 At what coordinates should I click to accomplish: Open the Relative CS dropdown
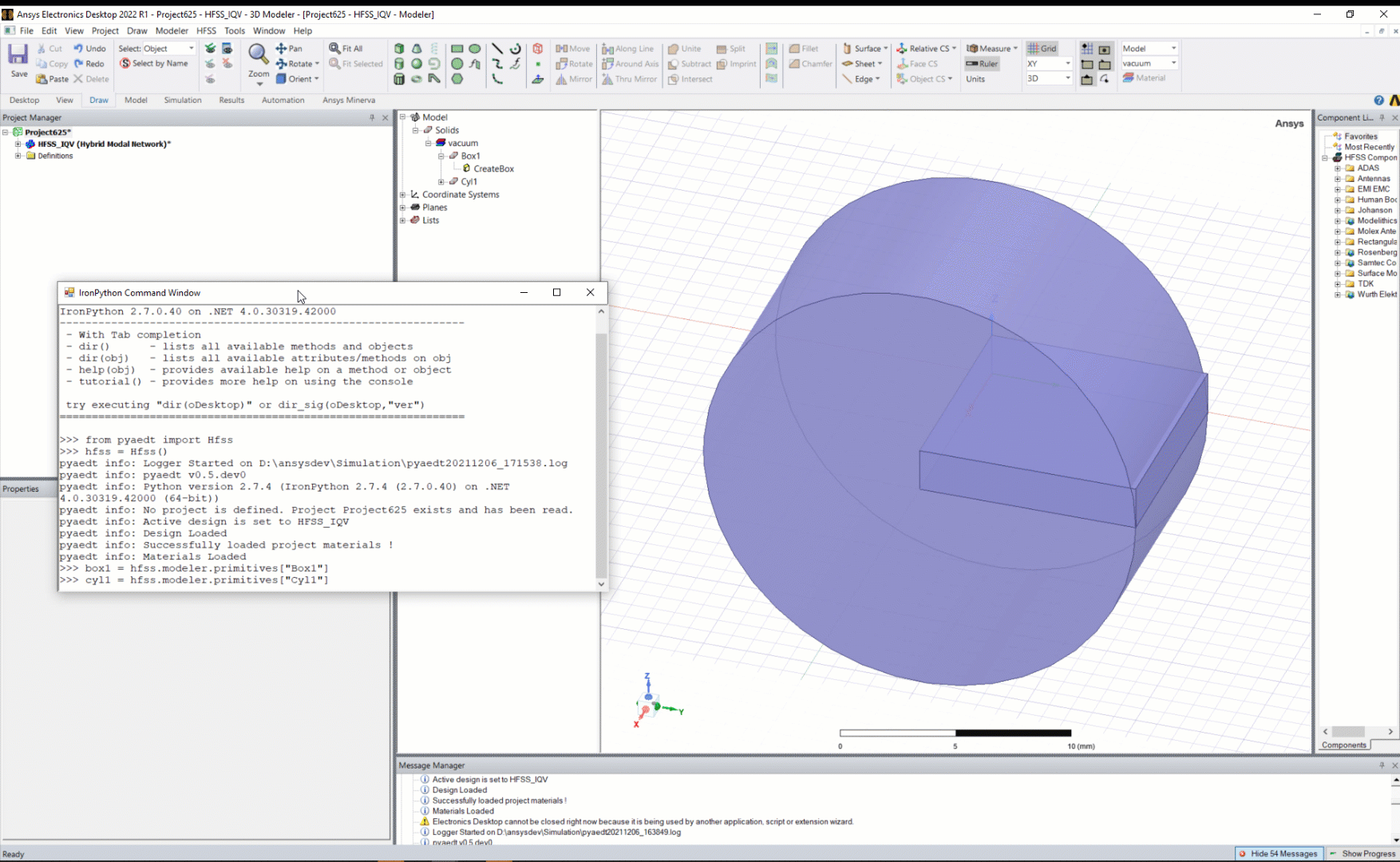point(926,49)
